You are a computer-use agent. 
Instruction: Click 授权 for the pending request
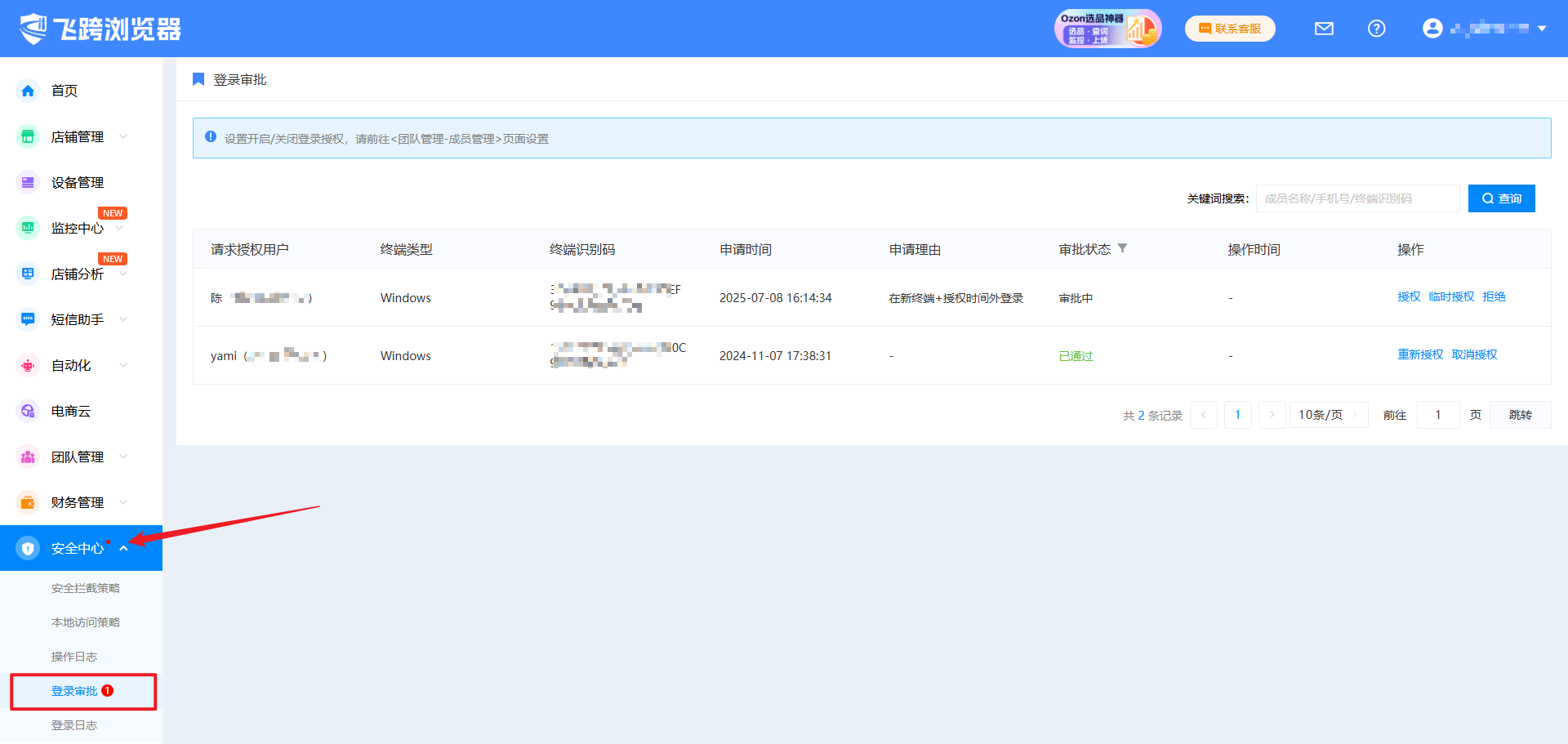click(1408, 296)
